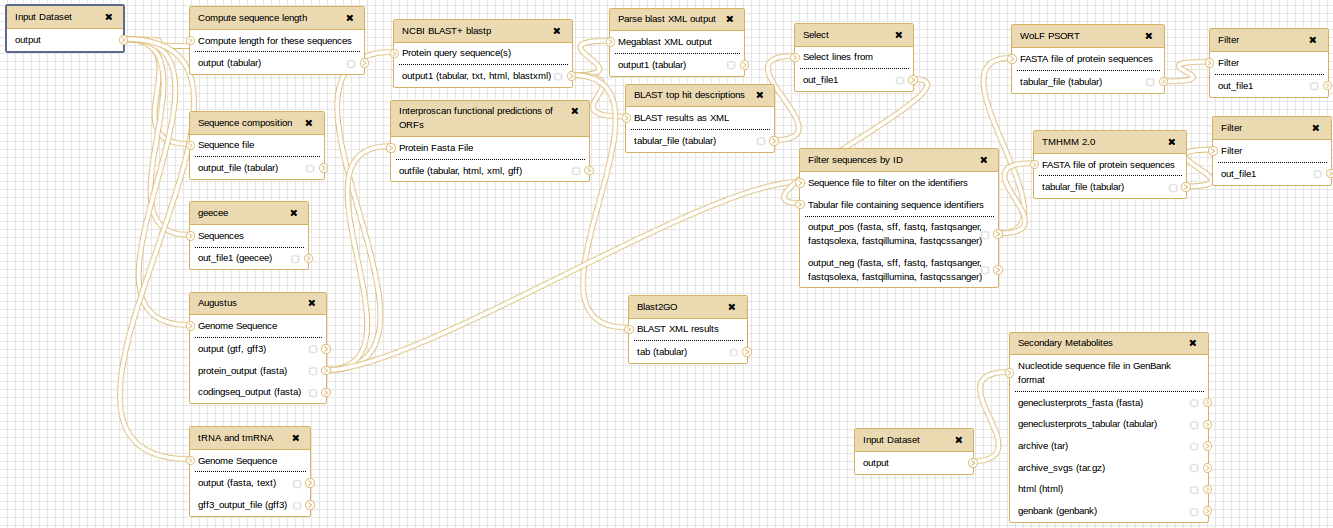Click the 'Select lines from' label
This screenshot has width=1333, height=528.
pyautogui.click(x=838, y=57)
